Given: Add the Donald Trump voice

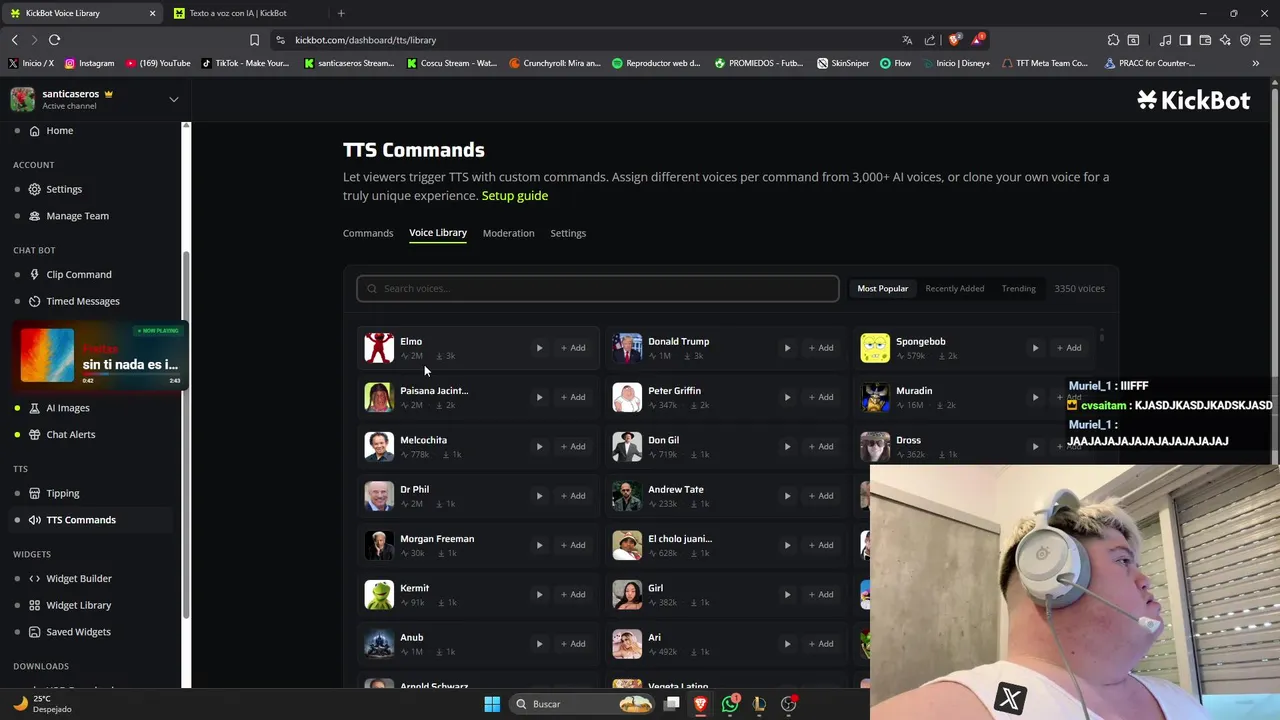Looking at the screenshot, I should pyautogui.click(x=820, y=348).
